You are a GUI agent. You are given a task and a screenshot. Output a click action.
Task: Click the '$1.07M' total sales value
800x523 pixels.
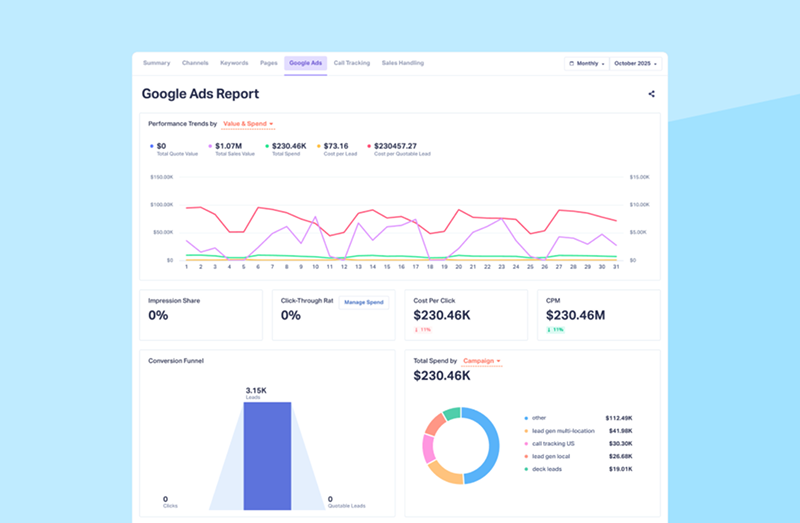click(229, 146)
